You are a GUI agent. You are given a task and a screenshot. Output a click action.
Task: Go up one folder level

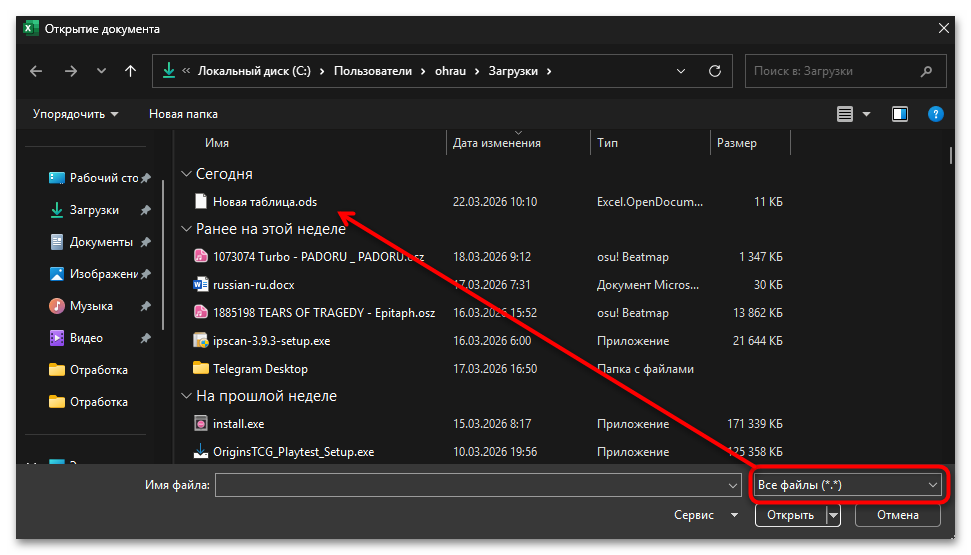[130, 71]
